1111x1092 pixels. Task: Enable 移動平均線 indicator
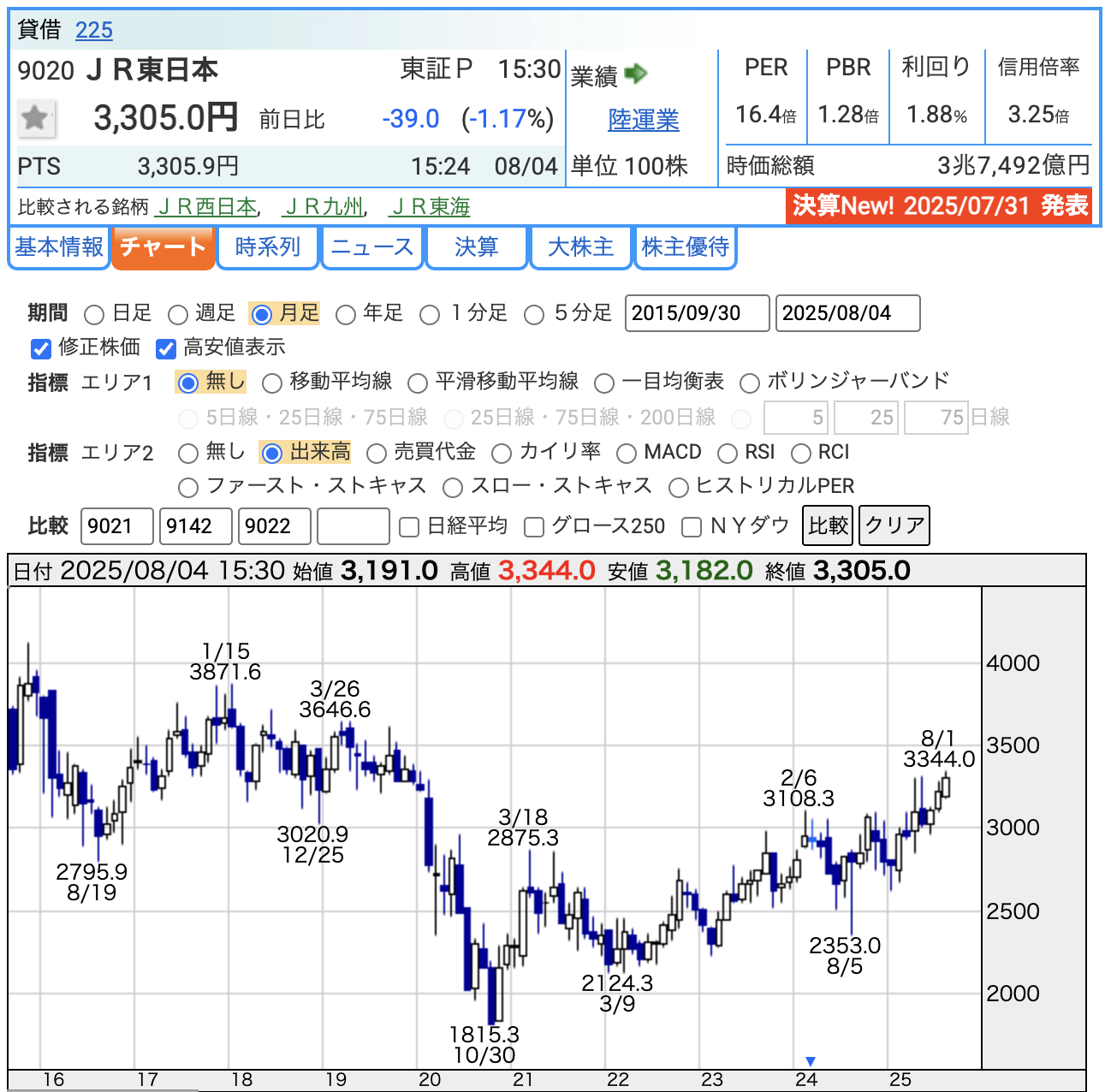pos(272,383)
